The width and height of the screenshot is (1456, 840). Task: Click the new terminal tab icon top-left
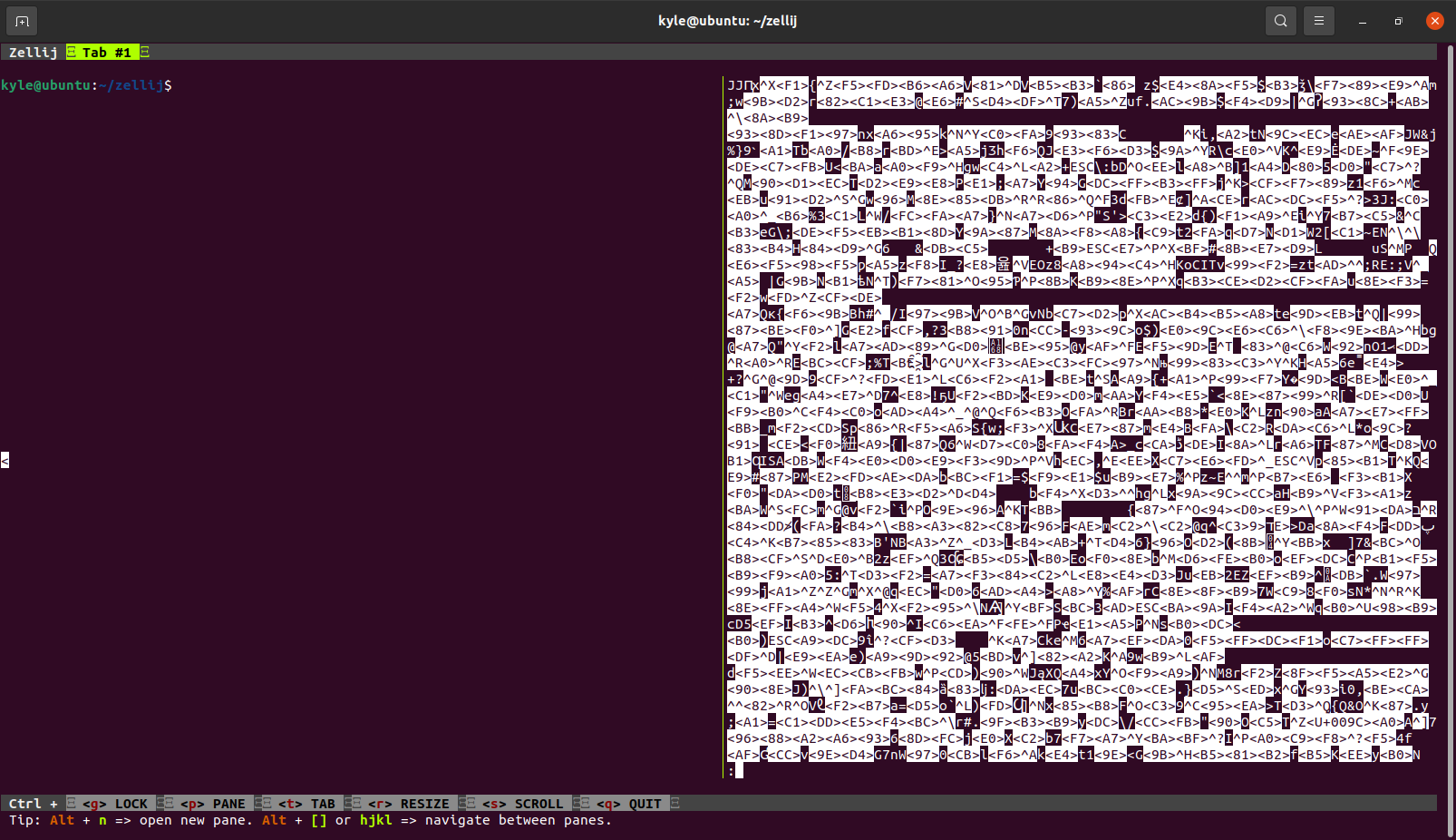[20, 20]
